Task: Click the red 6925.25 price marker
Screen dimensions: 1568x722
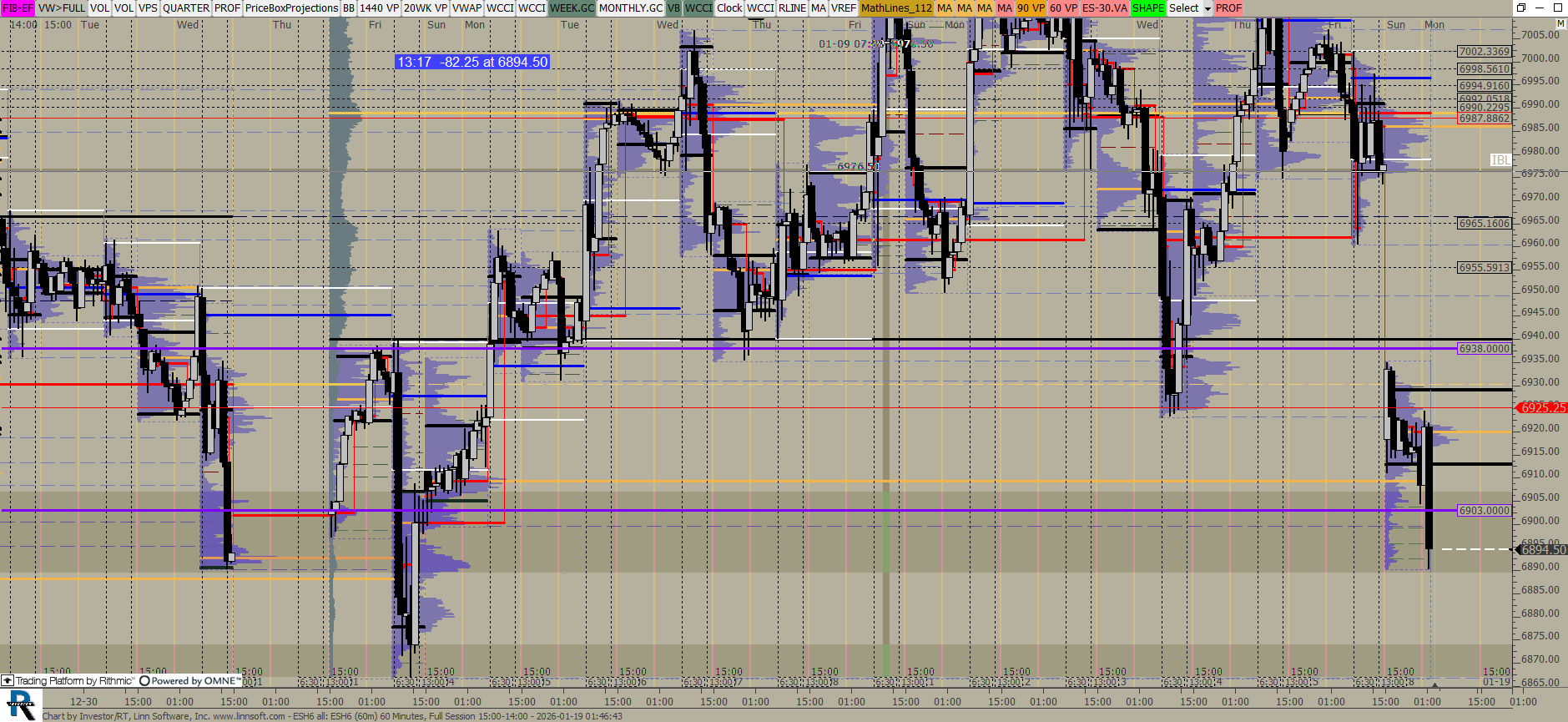Action: click(x=1542, y=408)
